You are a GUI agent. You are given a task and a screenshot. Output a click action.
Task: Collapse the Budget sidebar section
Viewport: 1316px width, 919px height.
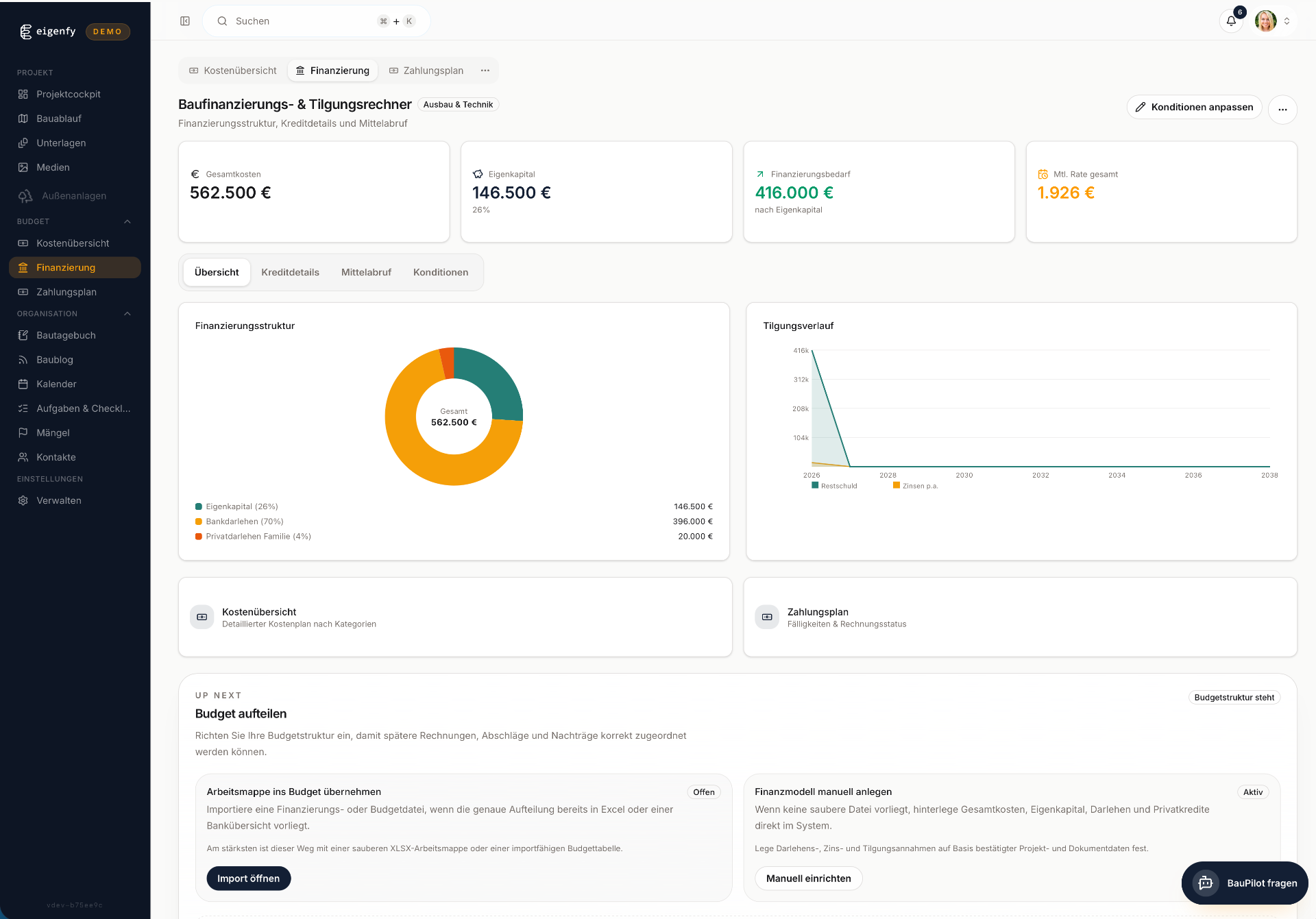pos(127,221)
